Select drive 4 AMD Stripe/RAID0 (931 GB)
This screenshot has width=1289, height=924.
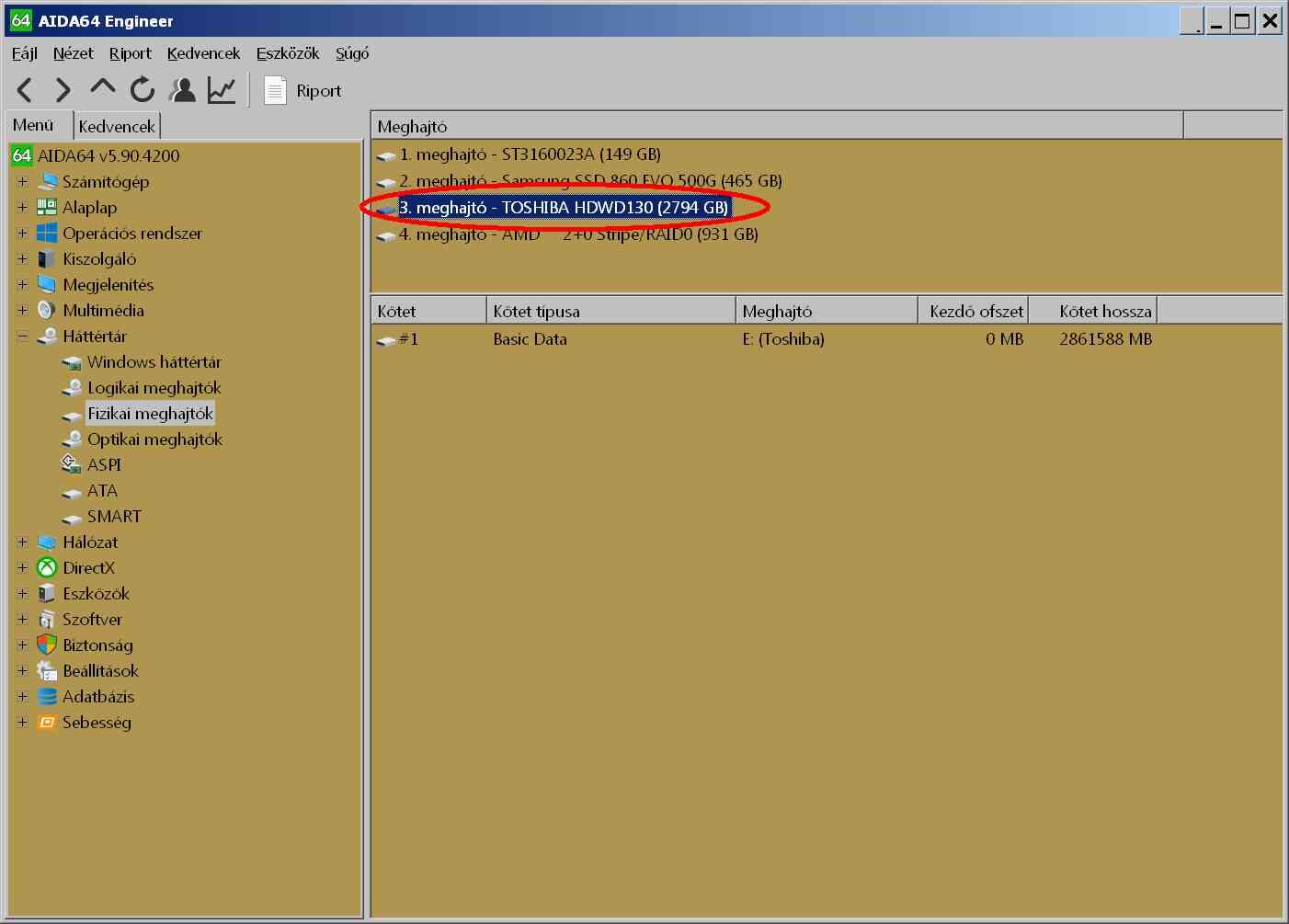[578, 234]
